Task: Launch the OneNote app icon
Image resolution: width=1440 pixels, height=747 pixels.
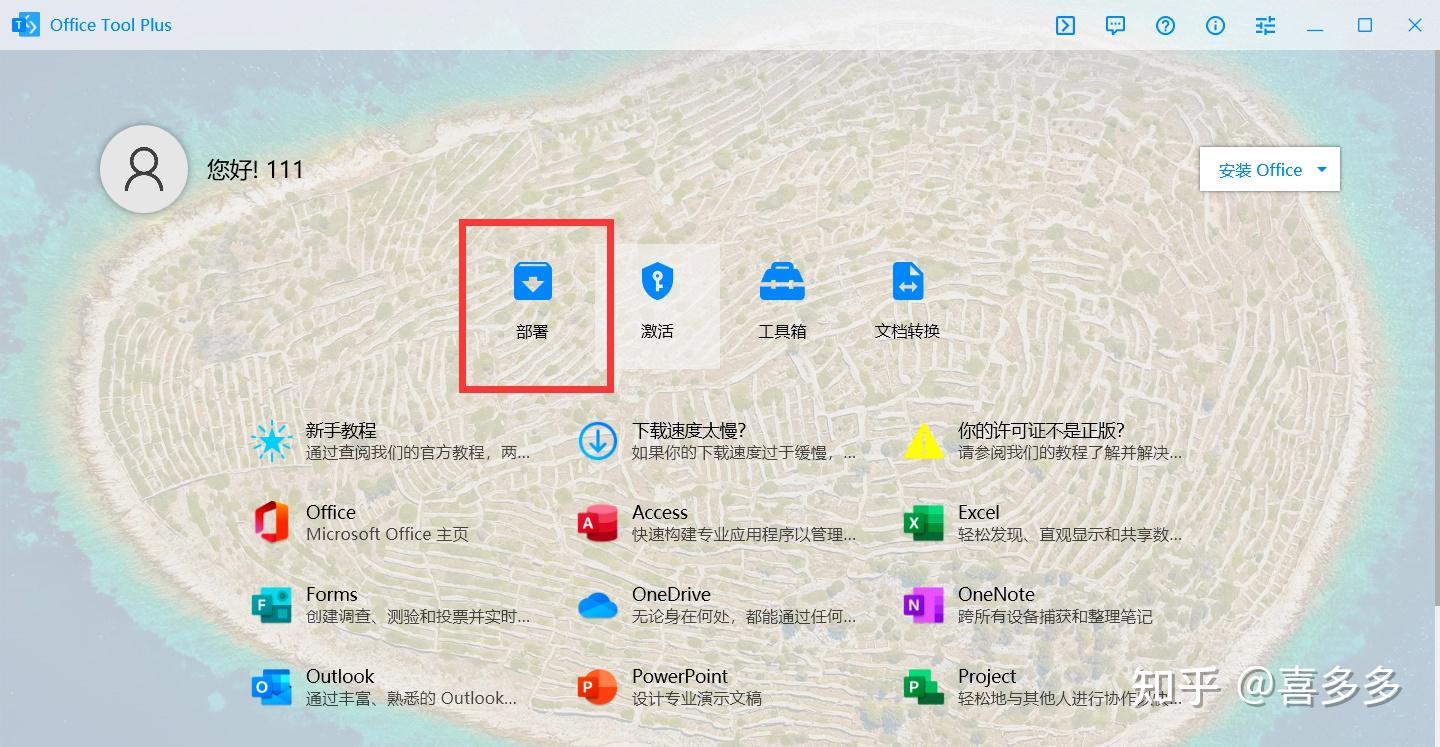Action: [x=924, y=605]
